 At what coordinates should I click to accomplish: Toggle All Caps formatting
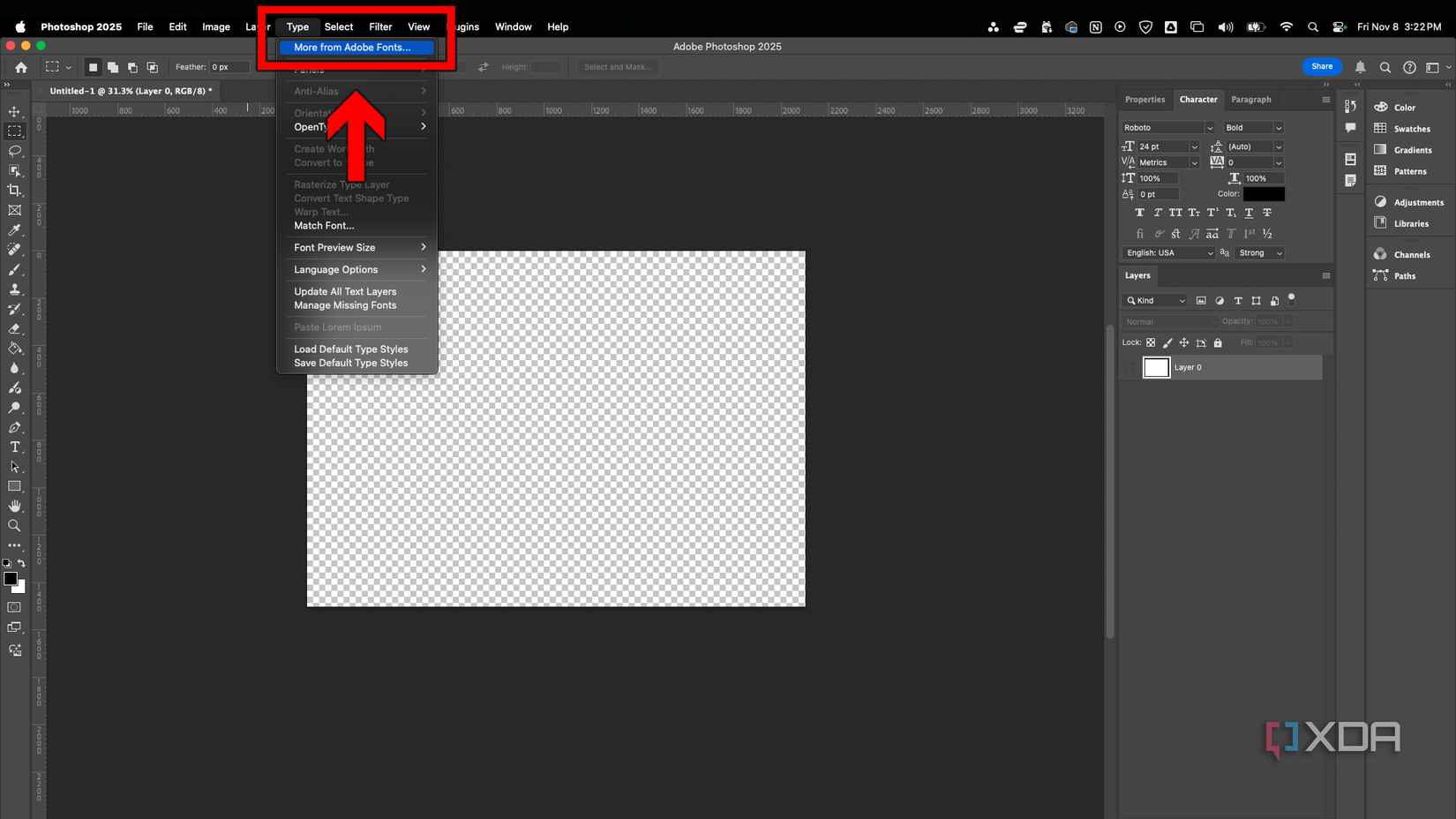(x=1175, y=212)
